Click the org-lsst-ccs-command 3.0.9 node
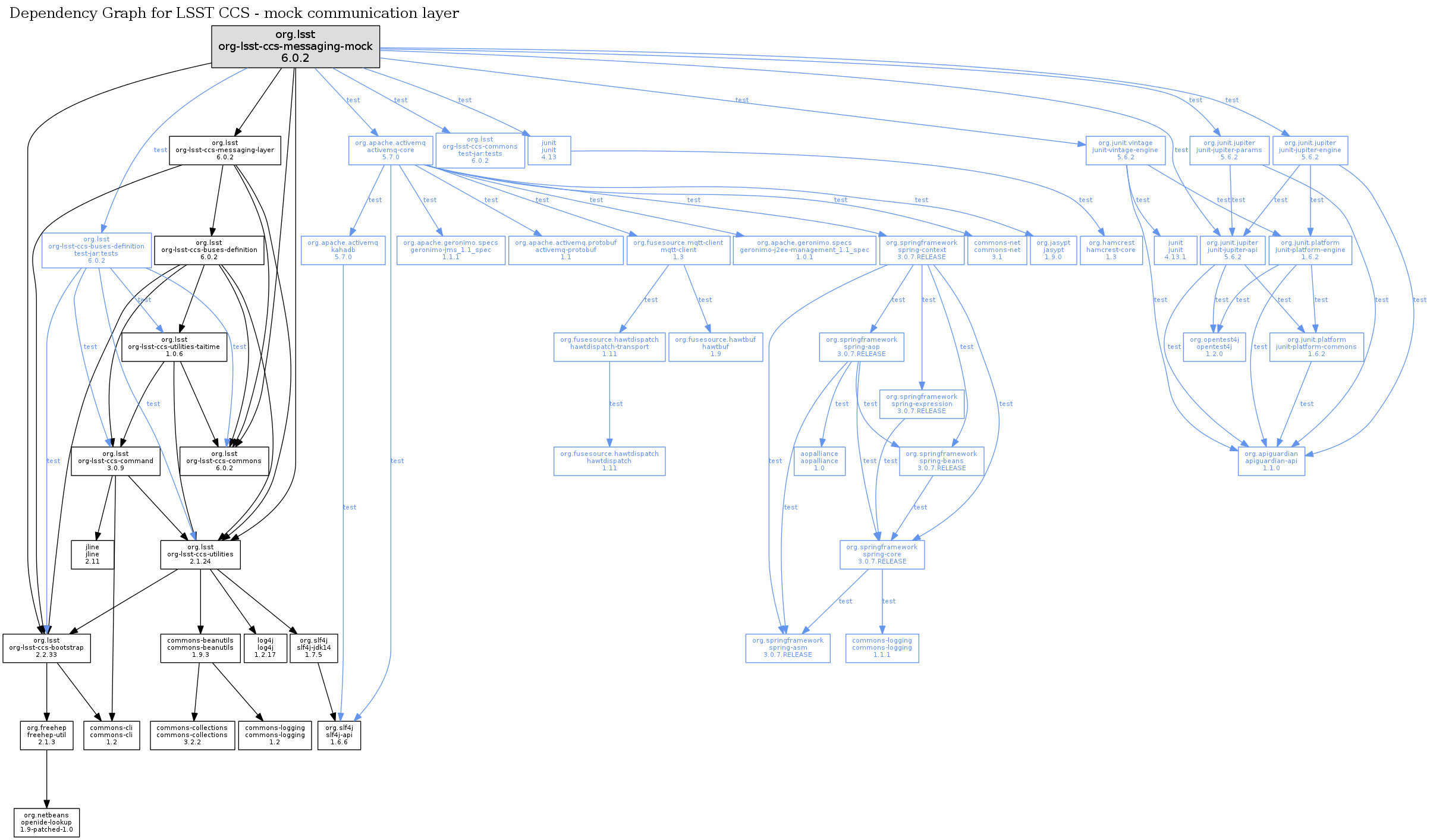Screen dimensions: 1430x840 click(x=115, y=461)
